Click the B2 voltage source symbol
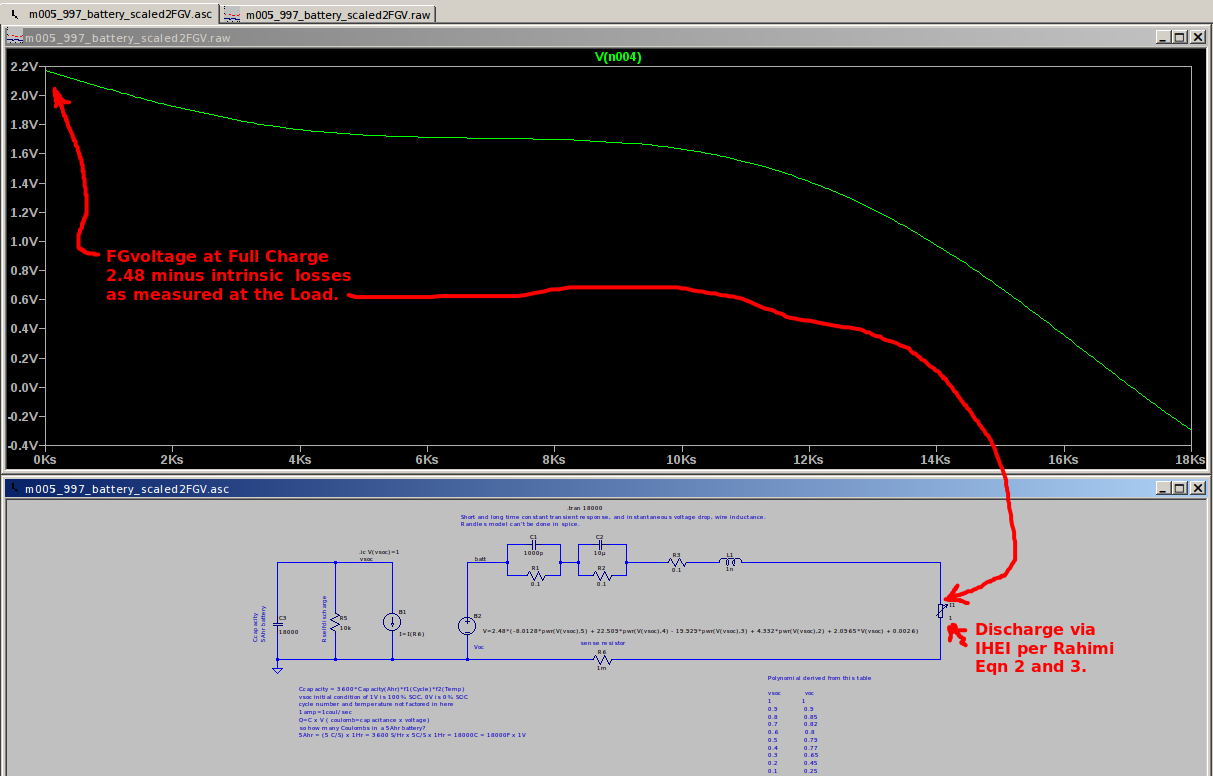 tap(467, 626)
